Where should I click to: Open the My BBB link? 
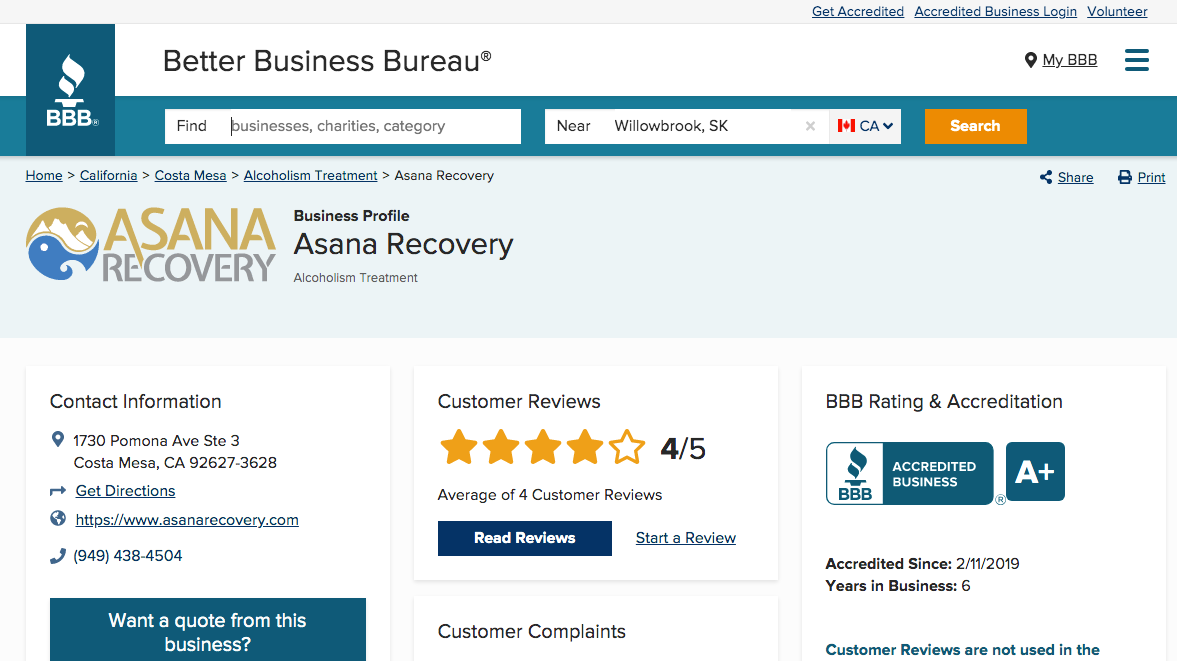(x=1070, y=60)
